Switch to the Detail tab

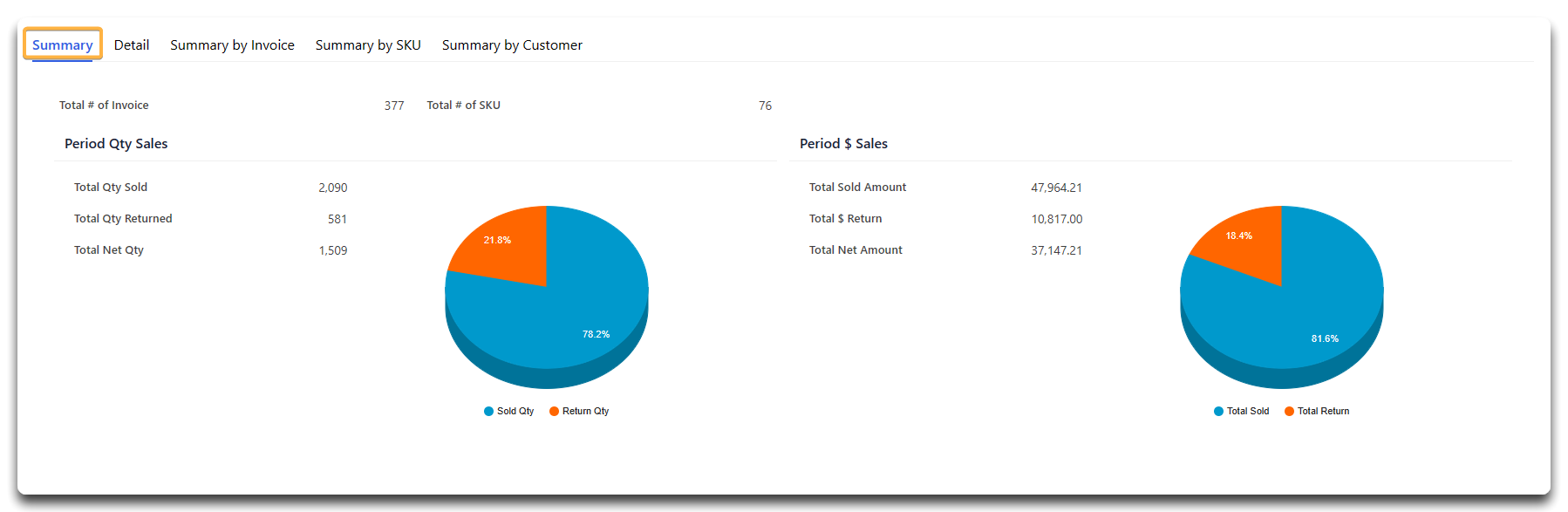132,44
